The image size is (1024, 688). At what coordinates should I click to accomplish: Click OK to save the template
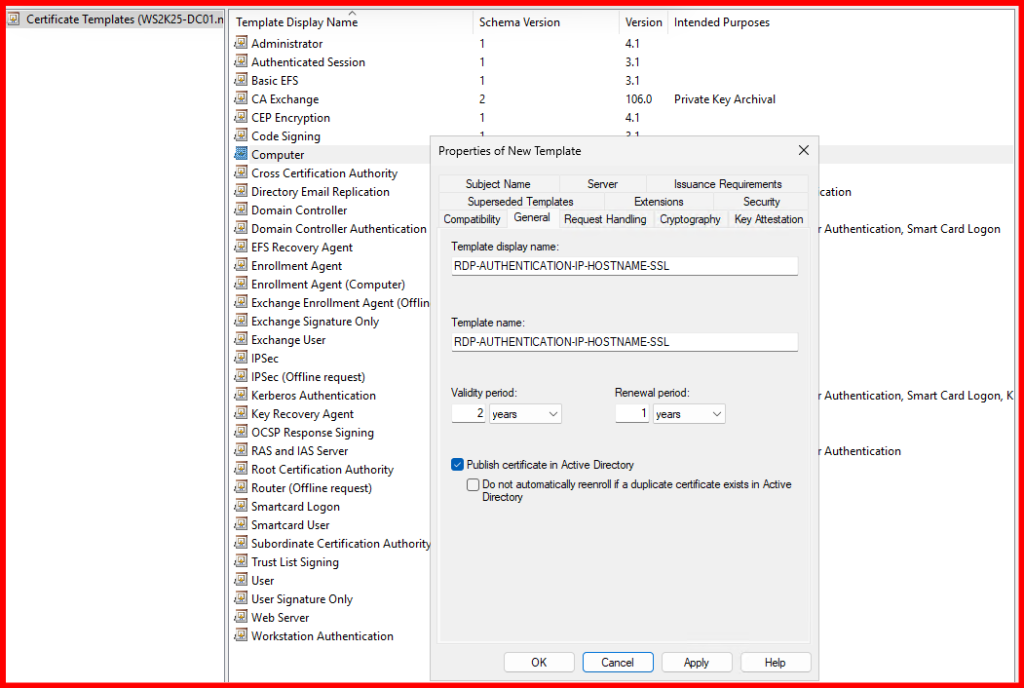pyautogui.click(x=539, y=662)
